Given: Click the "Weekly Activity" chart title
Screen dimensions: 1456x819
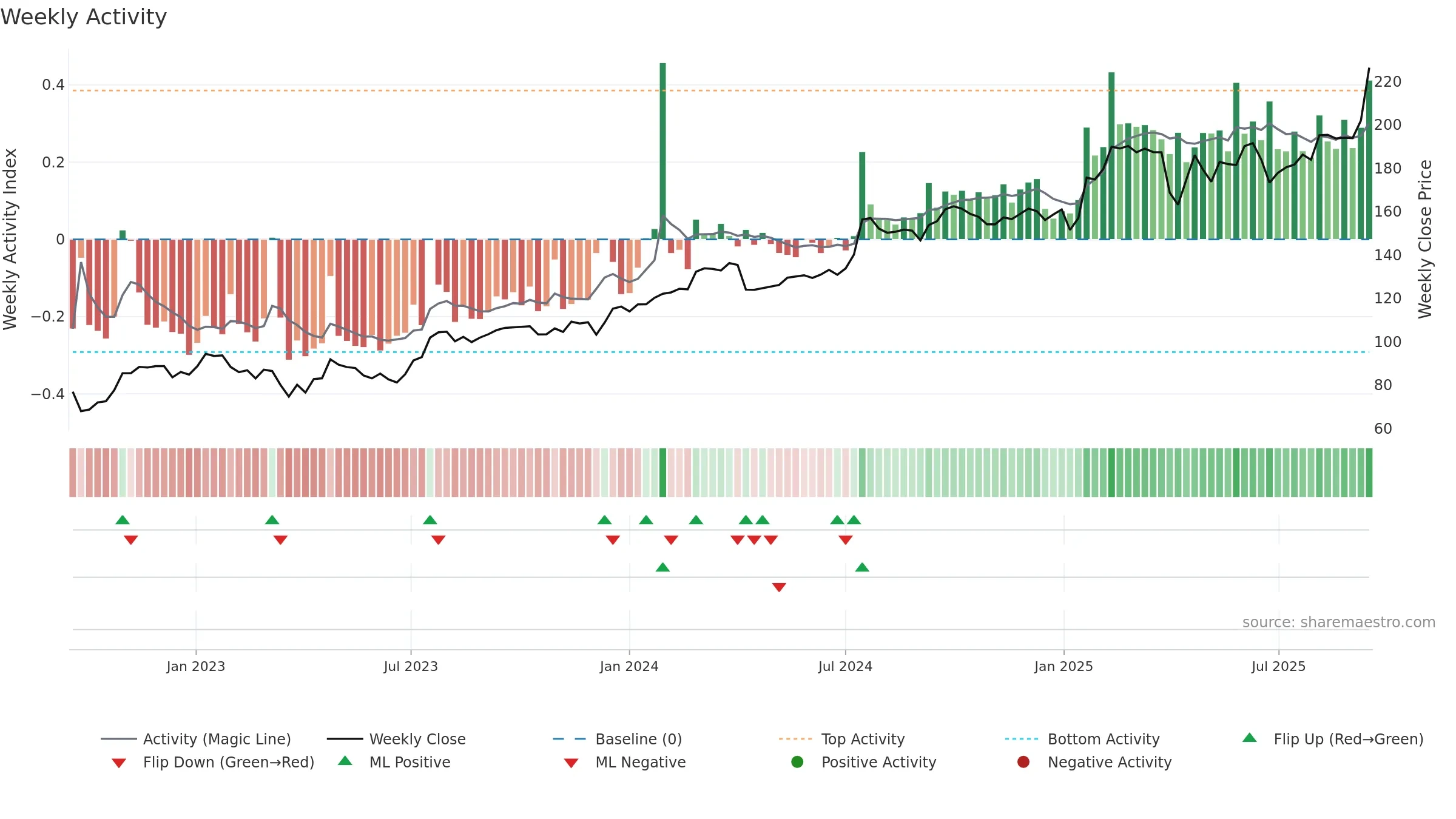Looking at the screenshot, I should tap(84, 17).
